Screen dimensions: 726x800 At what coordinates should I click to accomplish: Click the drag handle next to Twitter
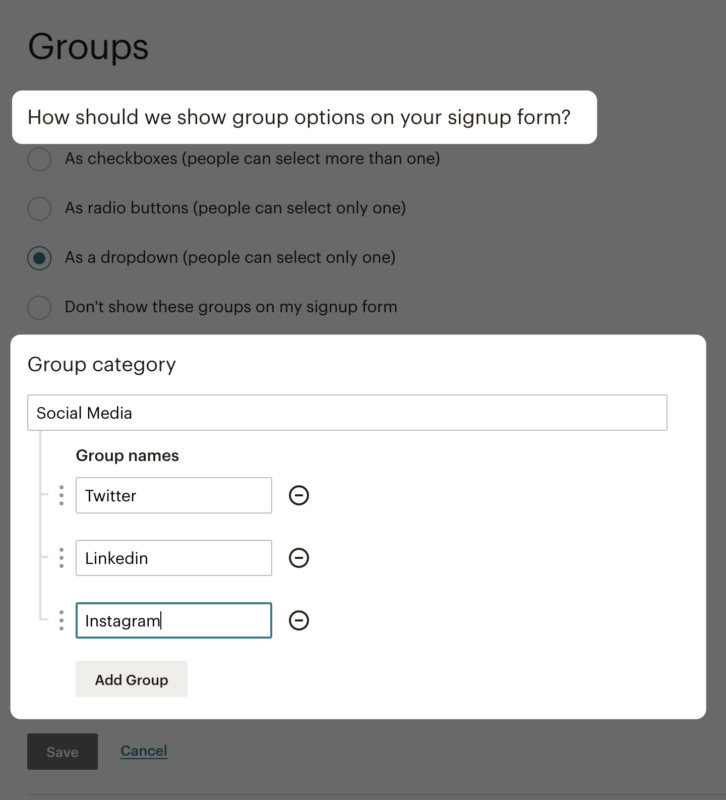click(62, 495)
